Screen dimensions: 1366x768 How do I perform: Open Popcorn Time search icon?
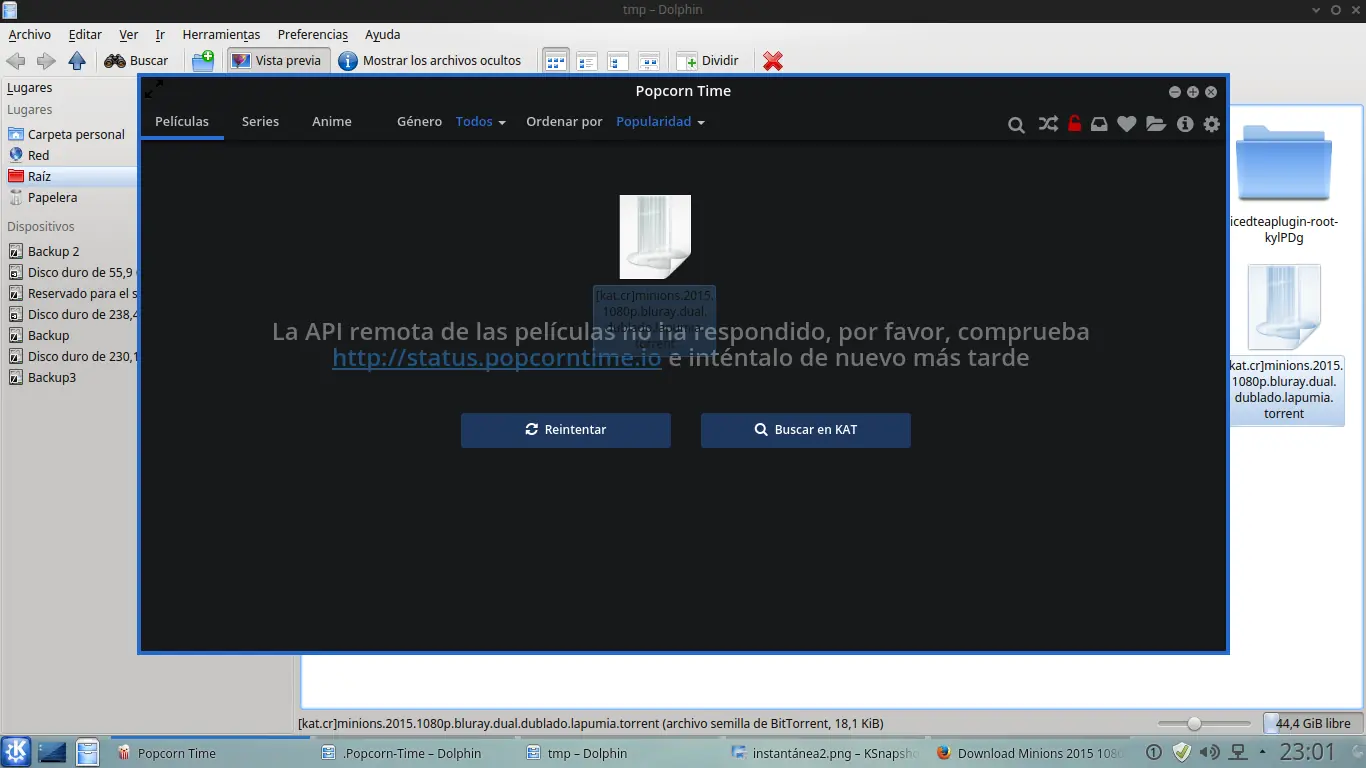point(1016,125)
